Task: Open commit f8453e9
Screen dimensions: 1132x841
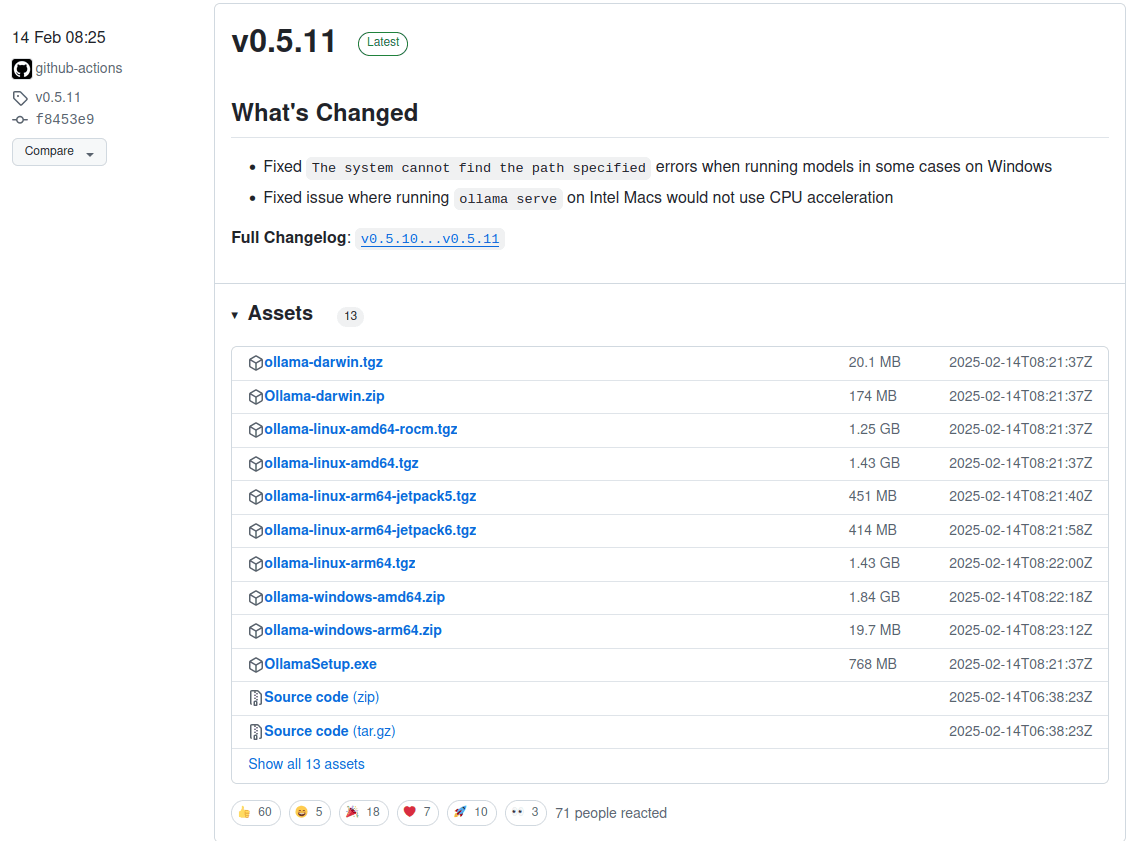Action: click(x=65, y=119)
